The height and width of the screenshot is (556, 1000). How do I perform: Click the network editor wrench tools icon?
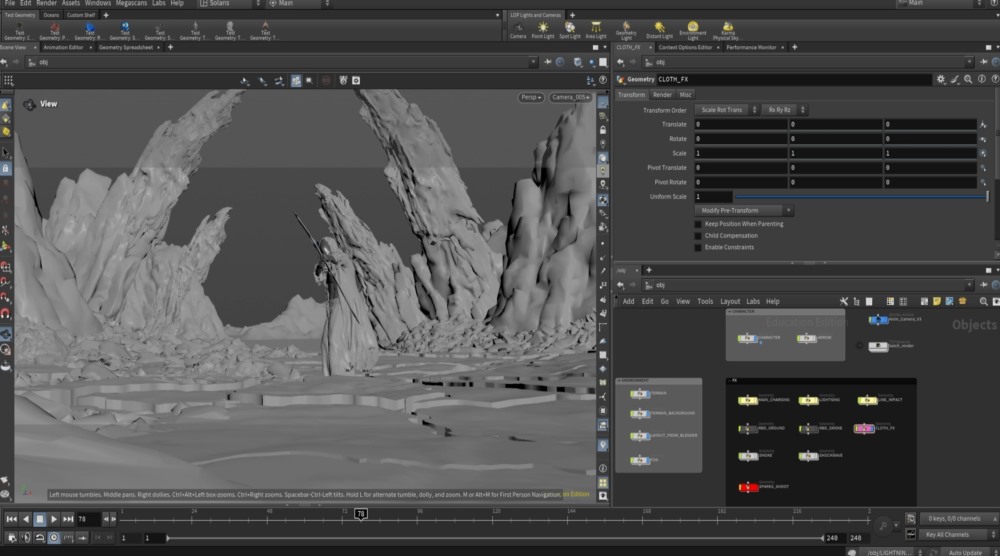pos(844,301)
